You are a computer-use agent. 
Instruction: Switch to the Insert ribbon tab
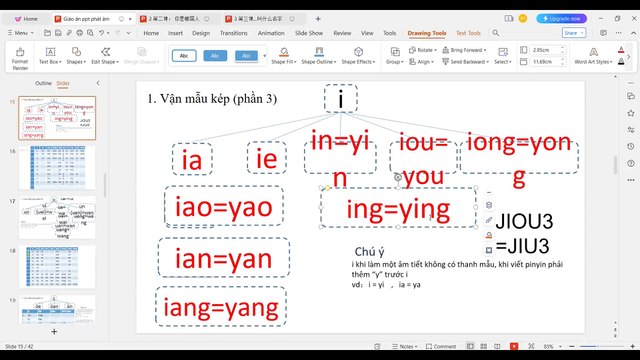(175, 33)
